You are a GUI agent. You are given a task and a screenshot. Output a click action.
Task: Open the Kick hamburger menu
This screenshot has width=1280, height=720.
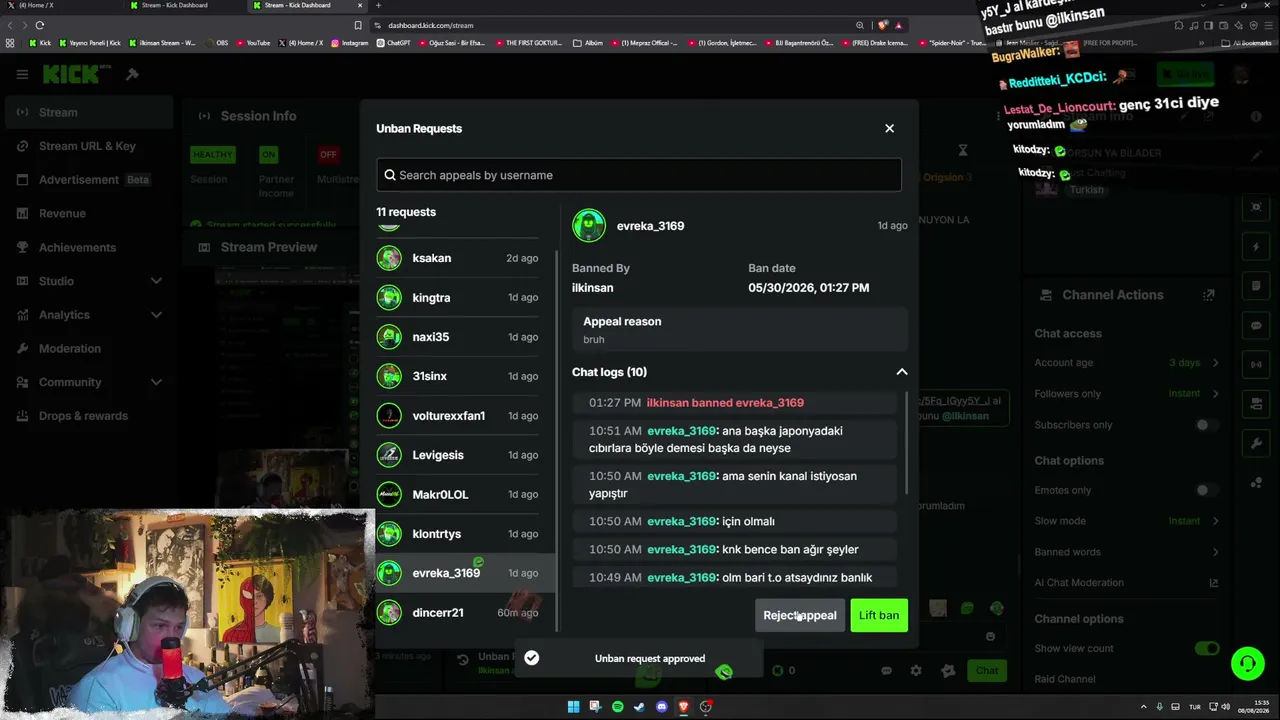(x=22, y=74)
